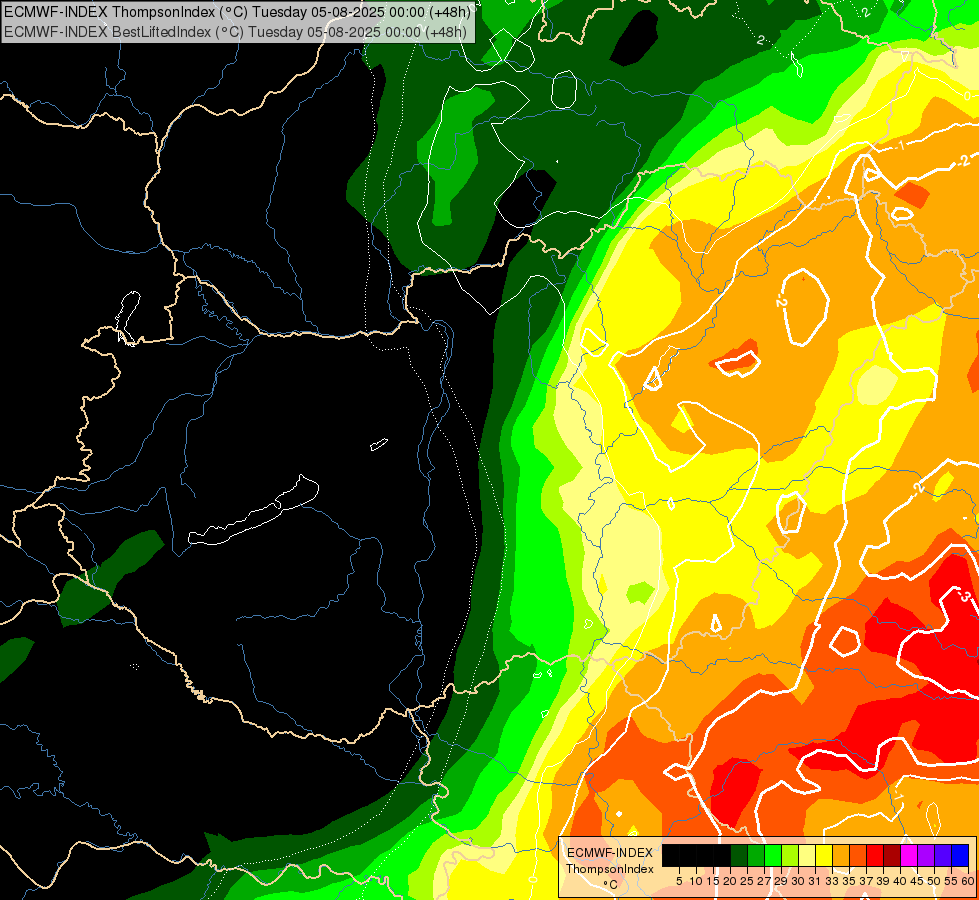Pick the bright red 37–39 legend swatch
979x900 pixels.
pyautogui.click(x=875, y=855)
